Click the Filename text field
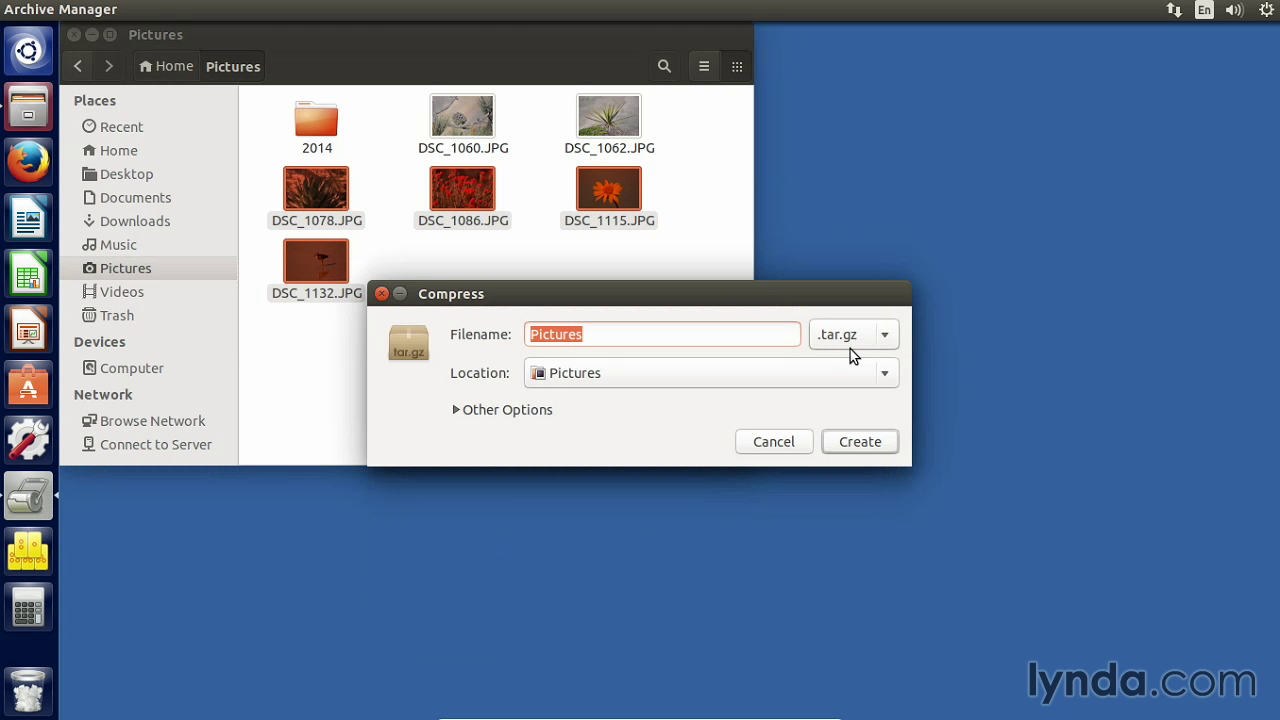1280x720 pixels. [x=663, y=334]
